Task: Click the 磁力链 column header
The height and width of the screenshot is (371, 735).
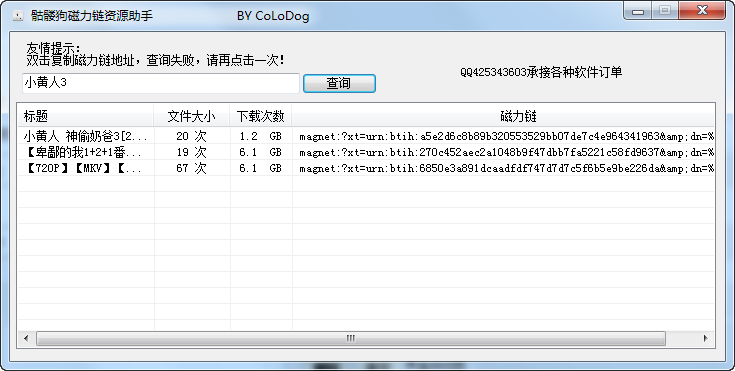Action: [503, 116]
